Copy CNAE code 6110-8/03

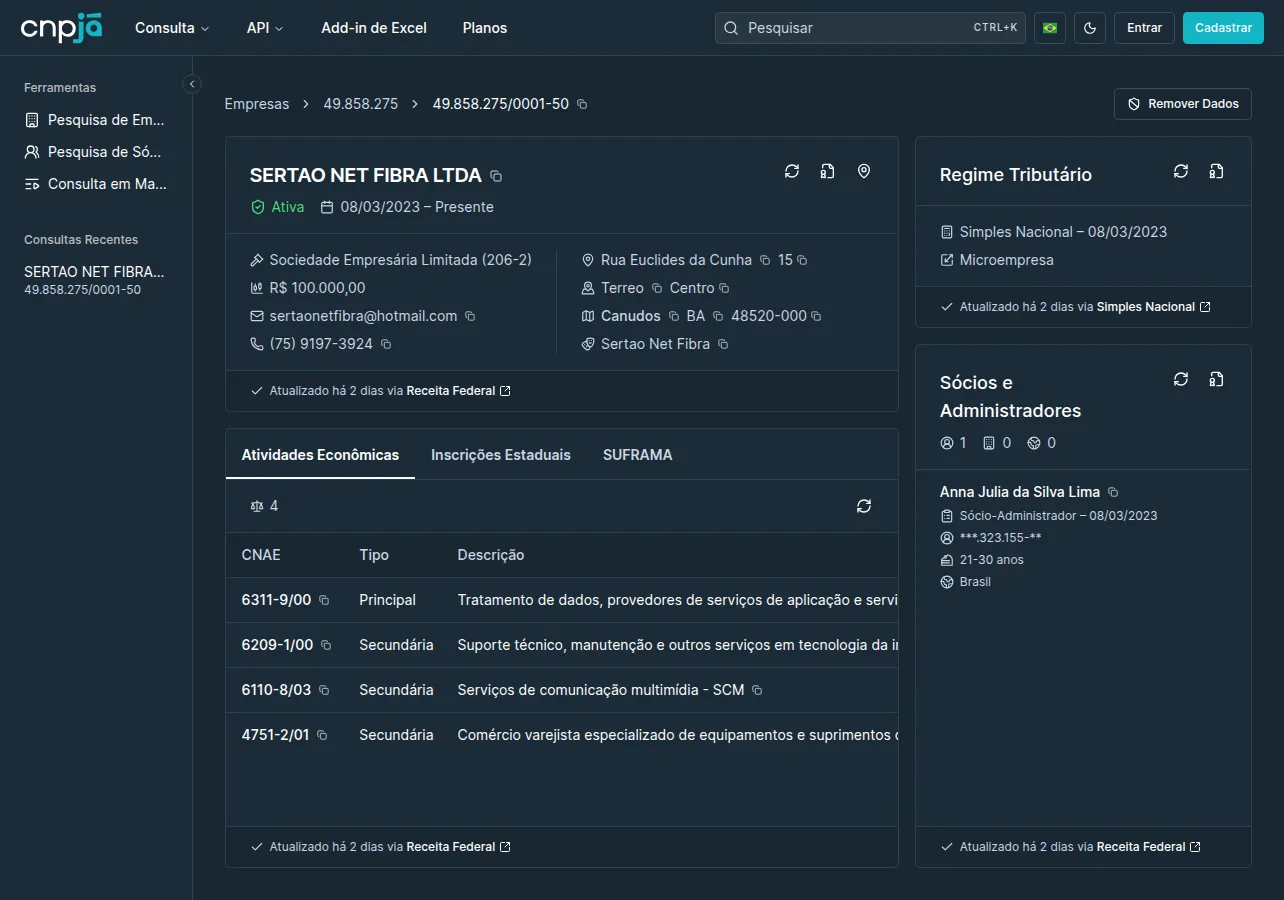coord(324,690)
